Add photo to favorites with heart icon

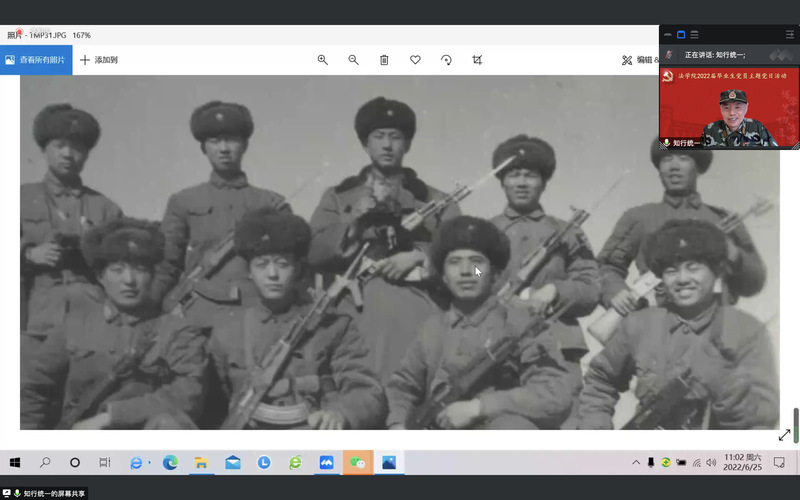[x=415, y=60]
